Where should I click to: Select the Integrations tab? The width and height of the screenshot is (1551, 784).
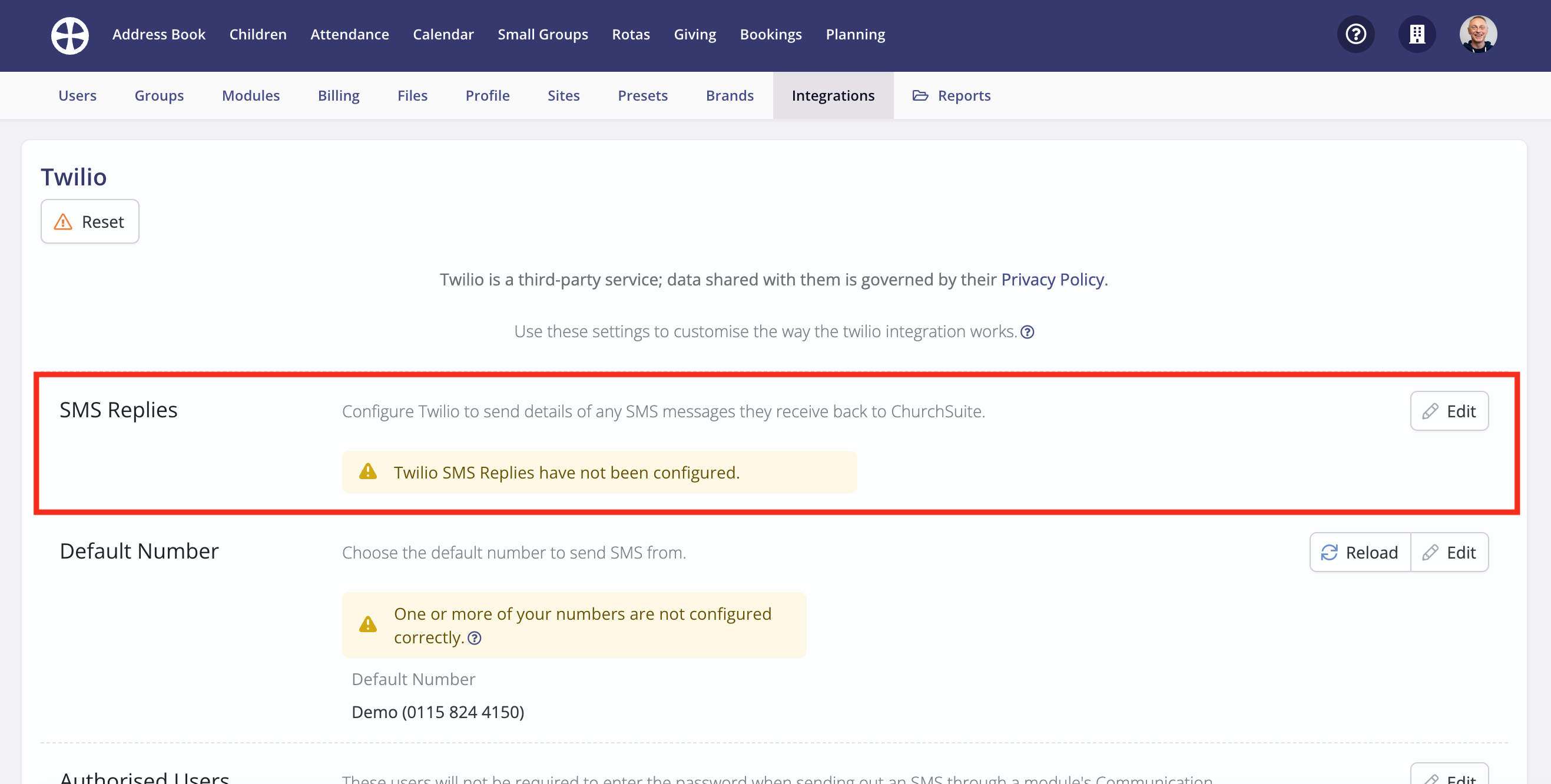pos(833,96)
